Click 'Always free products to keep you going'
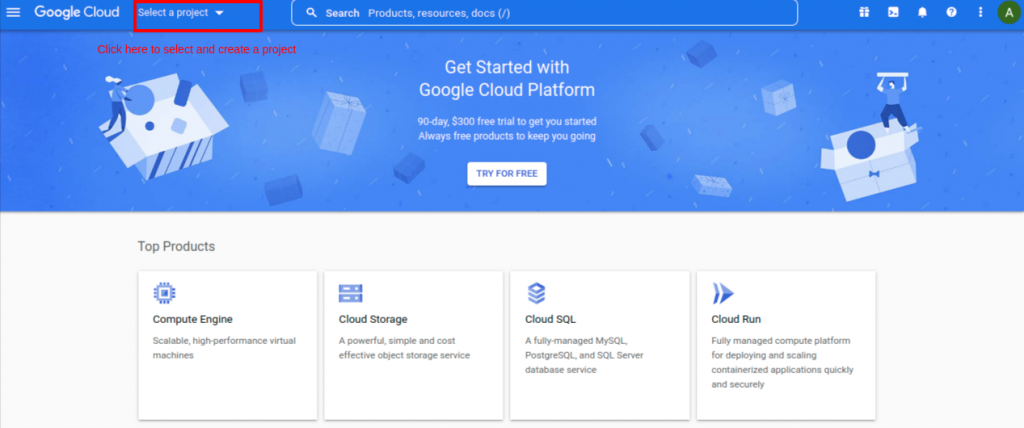This screenshot has width=1024, height=428. [507, 137]
